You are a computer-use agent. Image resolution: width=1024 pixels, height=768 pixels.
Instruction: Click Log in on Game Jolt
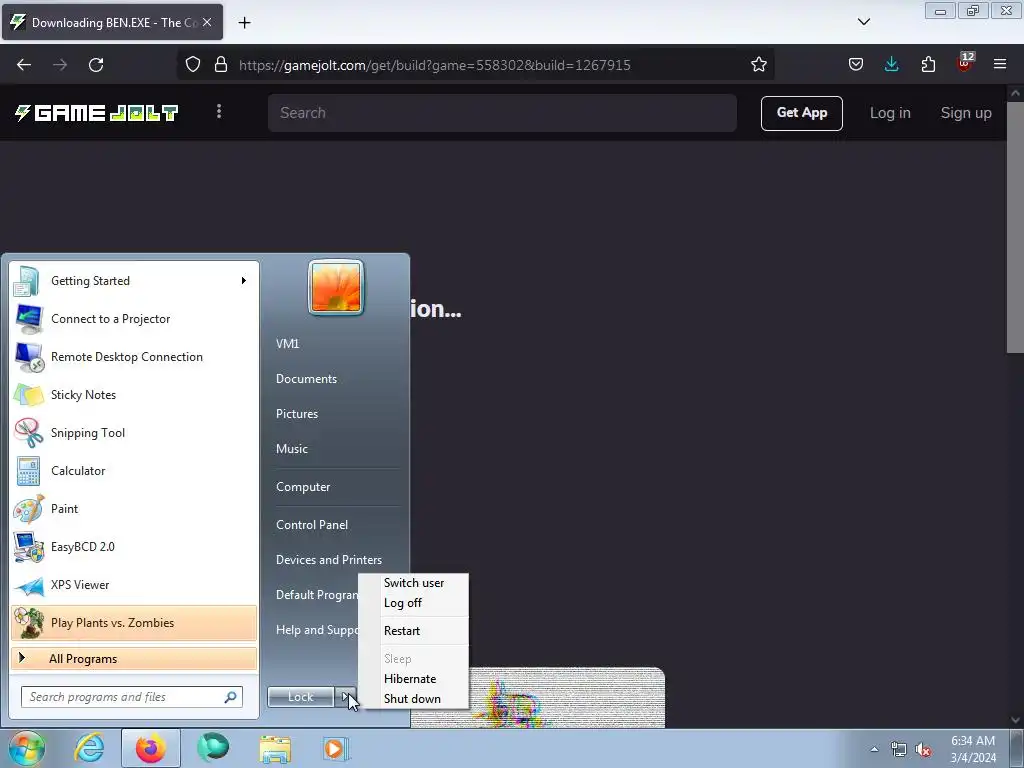[x=889, y=113]
